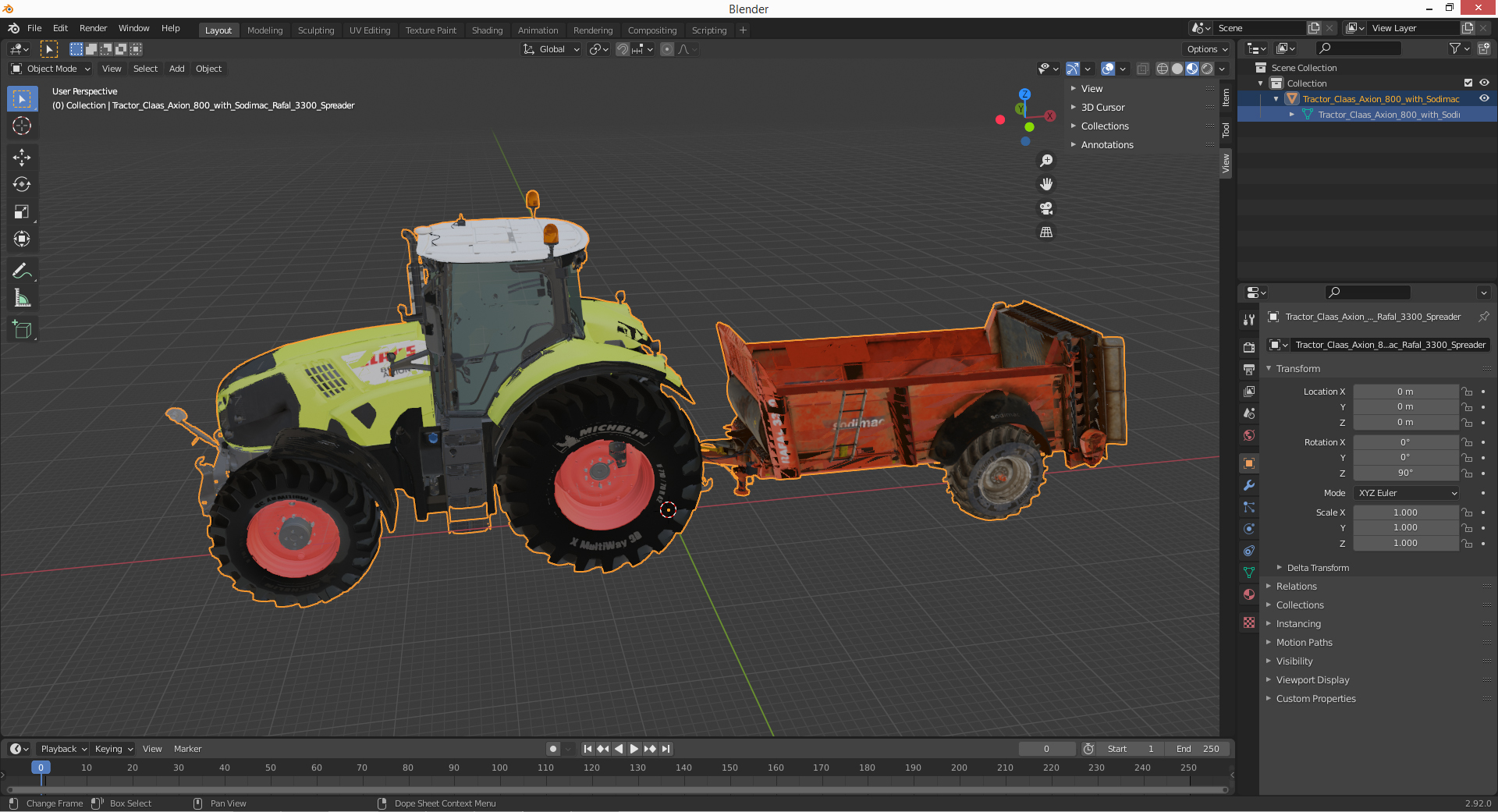Click the End frame field
The width and height of the screenshot is (1498, 812).
pos(1198,749)
